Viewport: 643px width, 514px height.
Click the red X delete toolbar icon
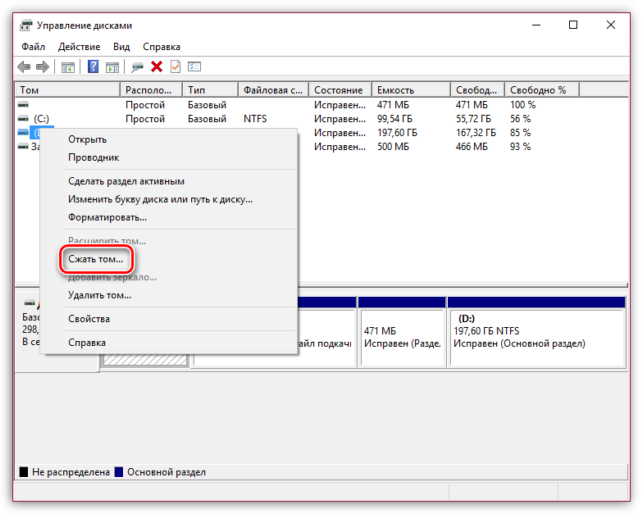tap(156, 66)
